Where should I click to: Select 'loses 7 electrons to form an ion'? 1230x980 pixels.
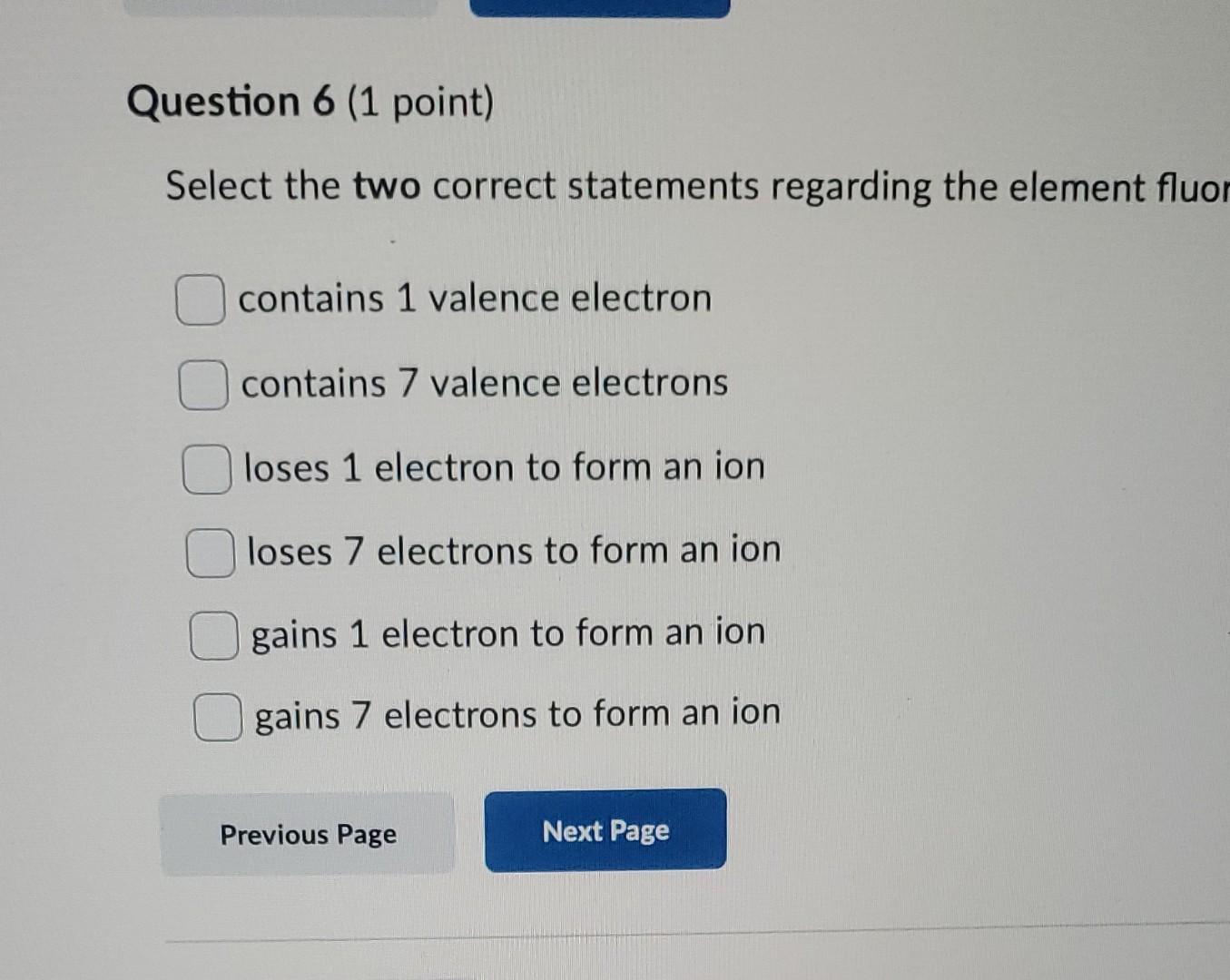pos(209,552)
